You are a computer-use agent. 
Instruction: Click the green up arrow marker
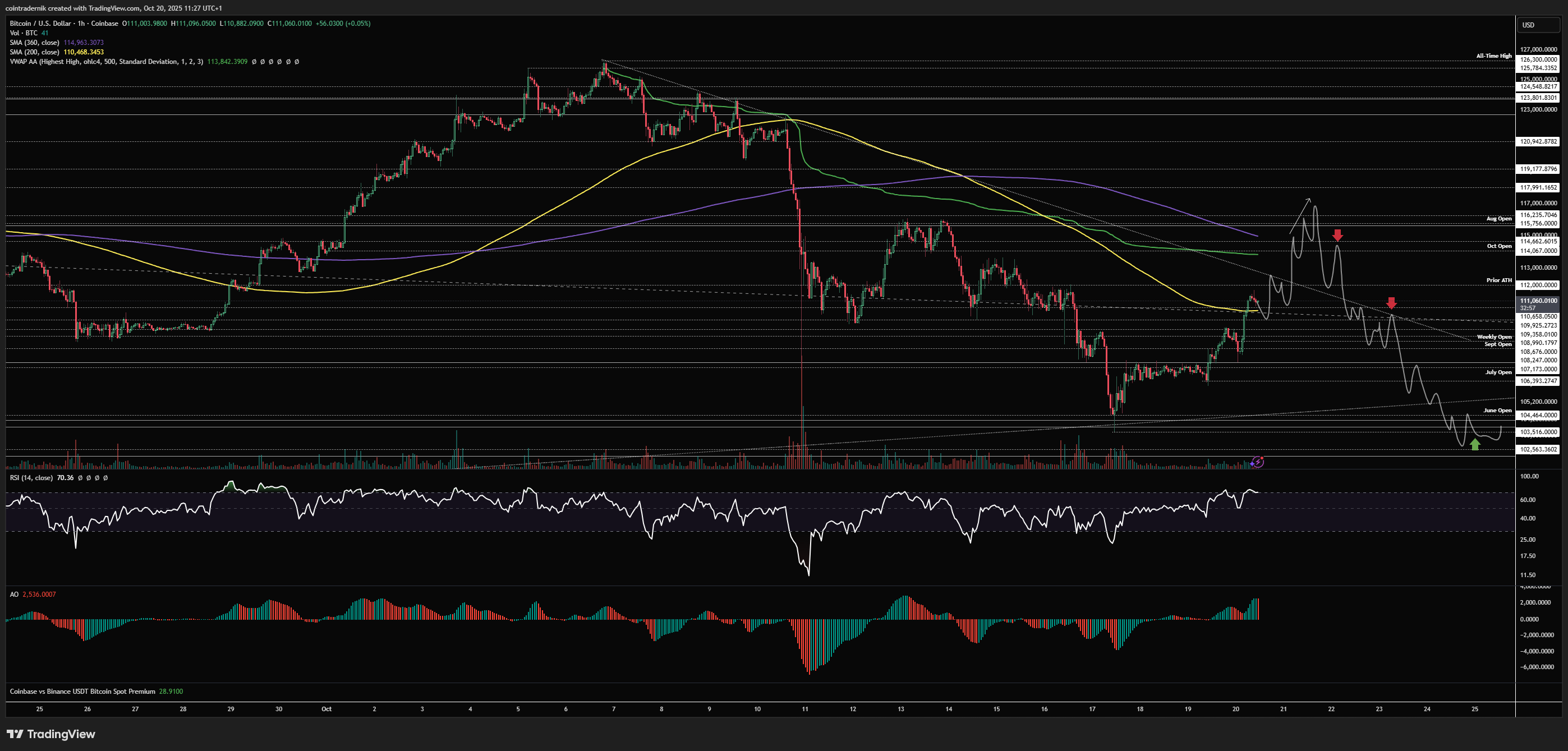[x=1474, y=444]
